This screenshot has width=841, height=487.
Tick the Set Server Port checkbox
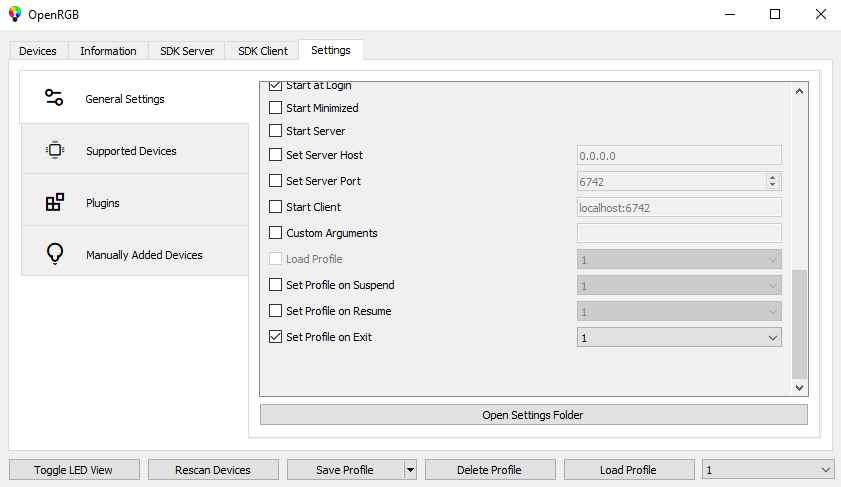[275, 181]
